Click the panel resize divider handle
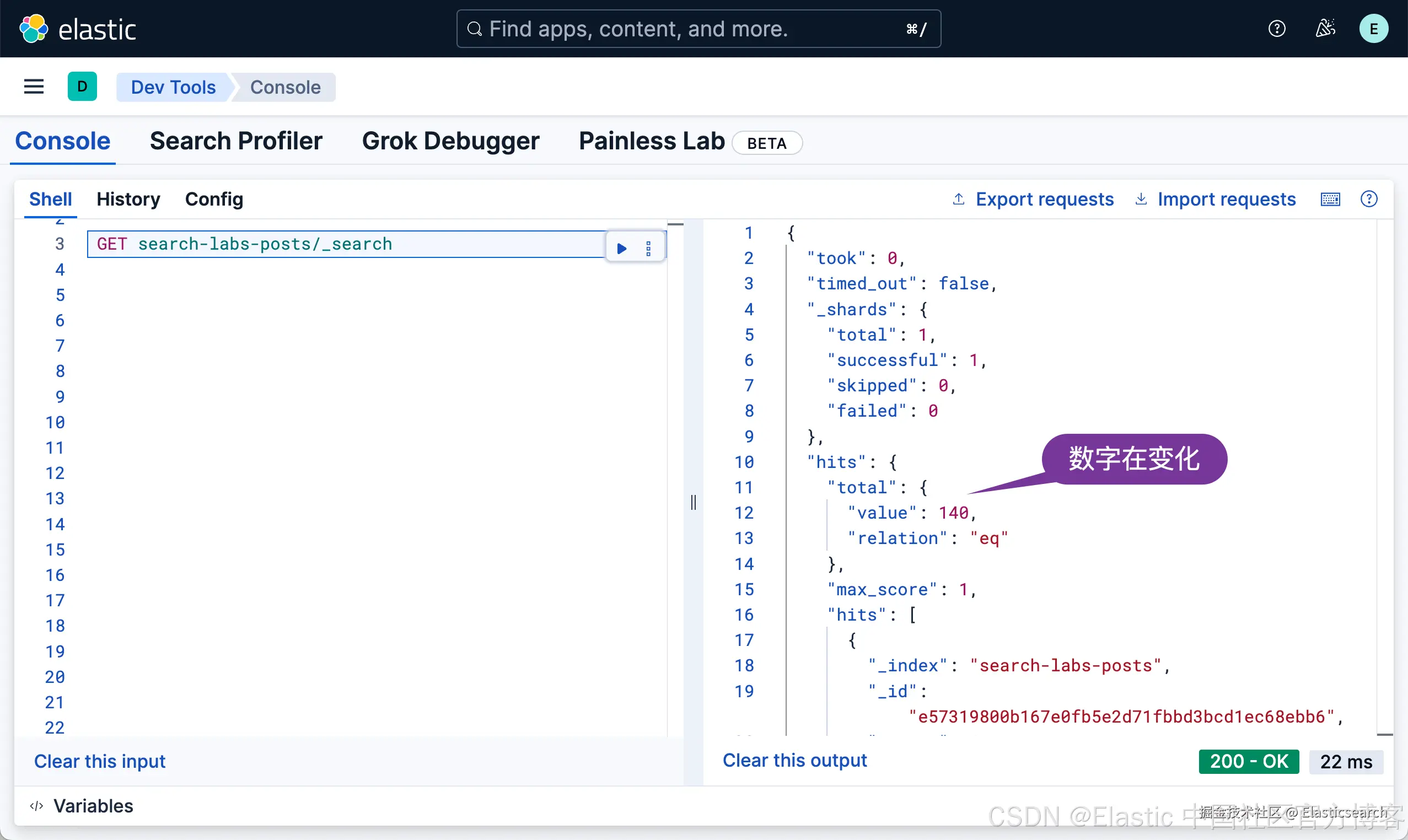The image size is (1408, 840). [x=693, y=502]
